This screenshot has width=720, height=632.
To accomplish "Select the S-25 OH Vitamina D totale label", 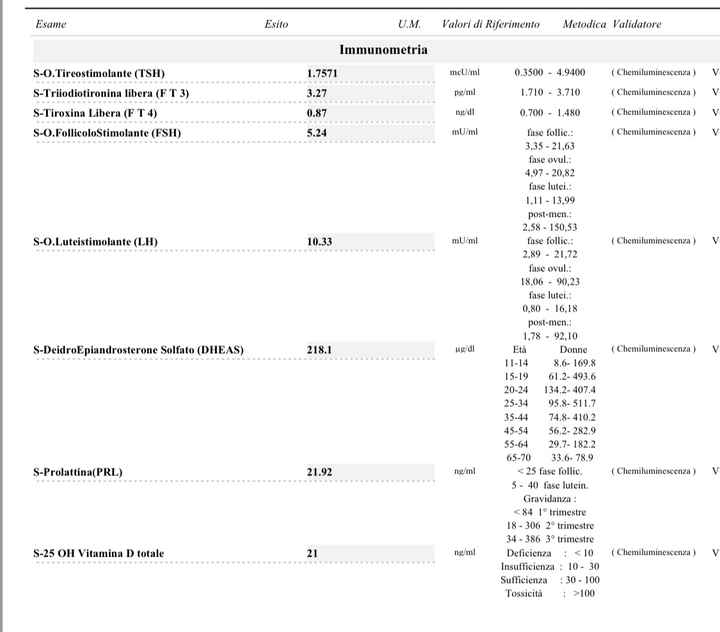I will (x=99, y=553).
